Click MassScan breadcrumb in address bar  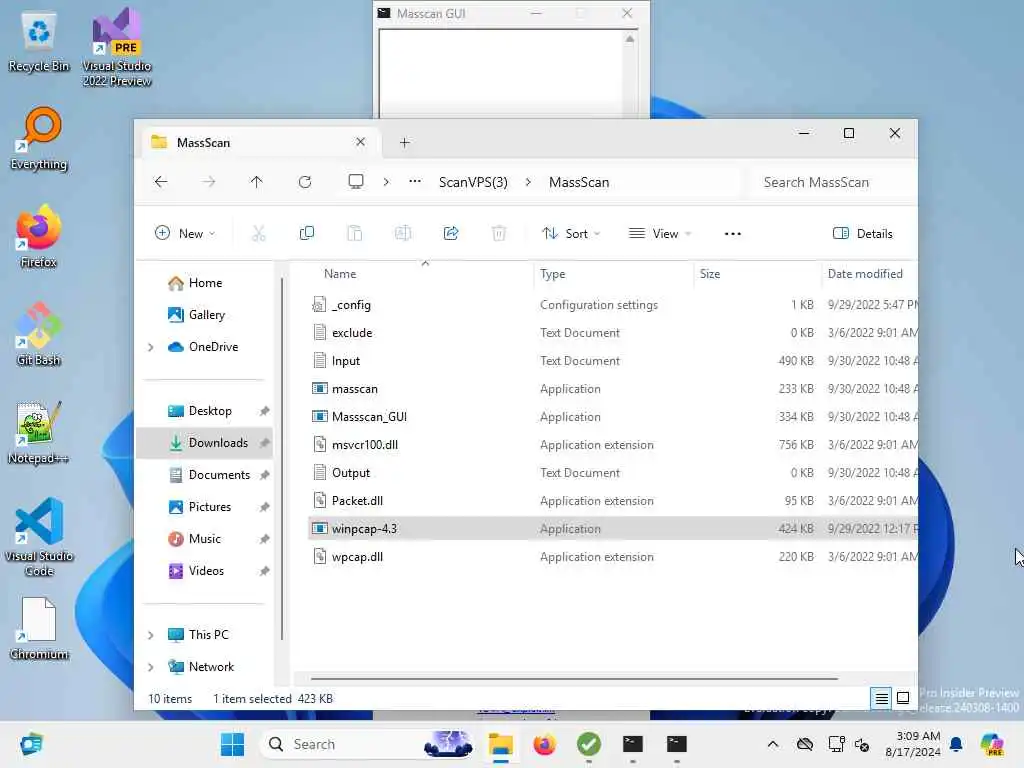579,182
